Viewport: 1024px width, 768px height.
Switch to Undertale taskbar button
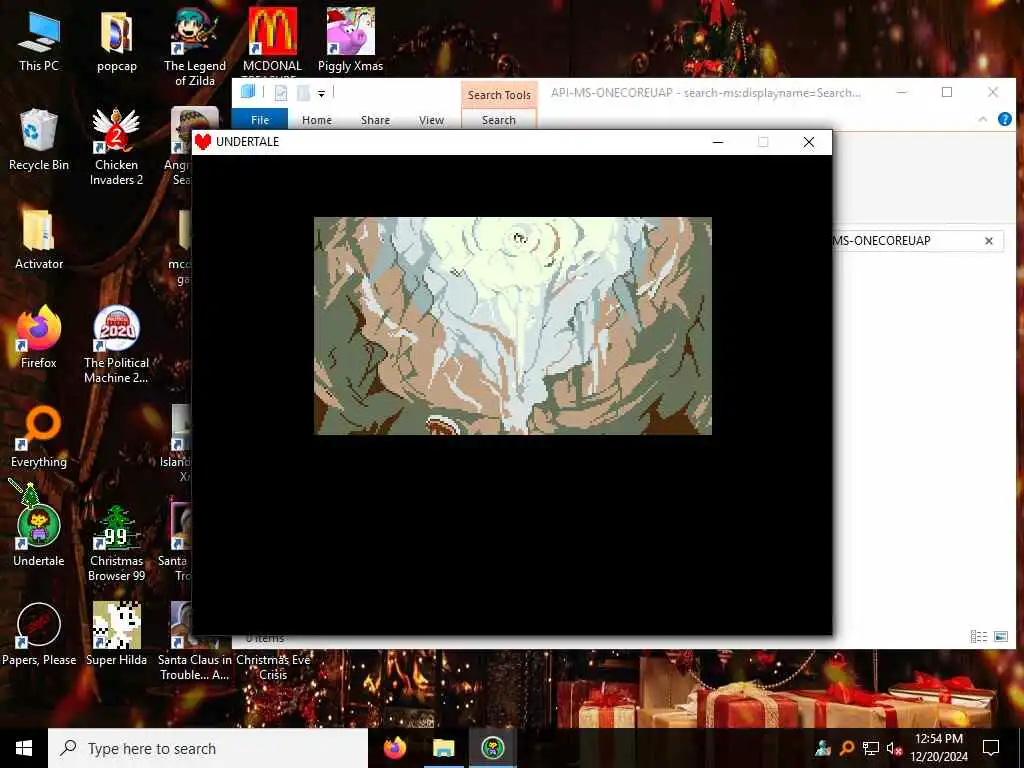pyautogui.click(x=492, y=748)
